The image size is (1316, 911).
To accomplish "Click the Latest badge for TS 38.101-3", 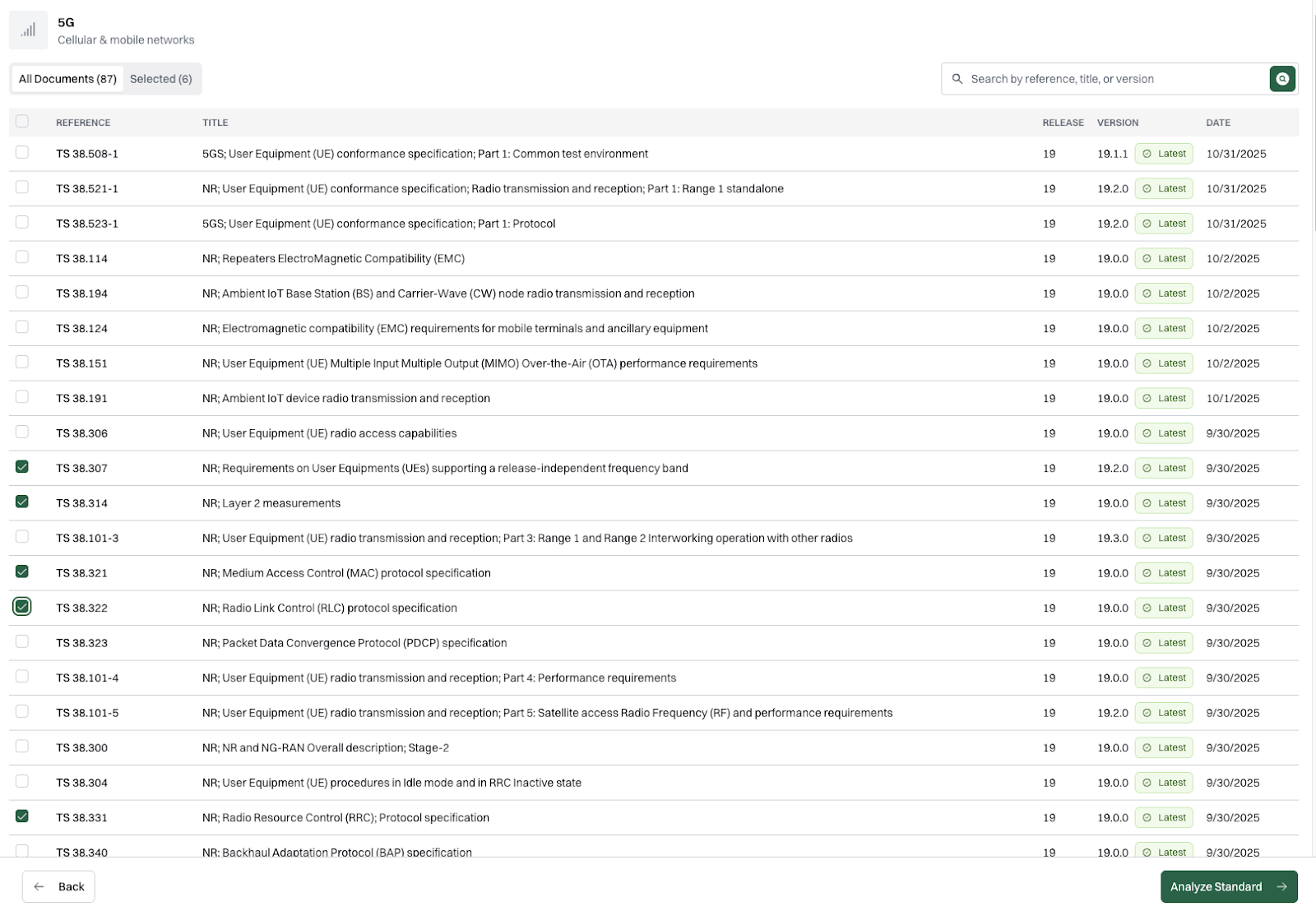I will tap(1164, 538).
